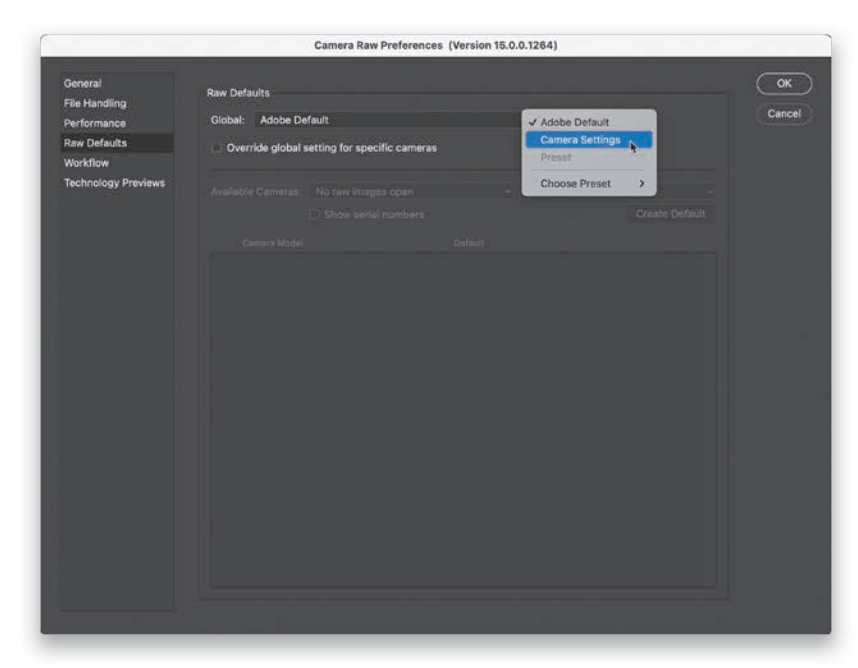Open the Global raw defaults dropdown

tap(385, 120)
